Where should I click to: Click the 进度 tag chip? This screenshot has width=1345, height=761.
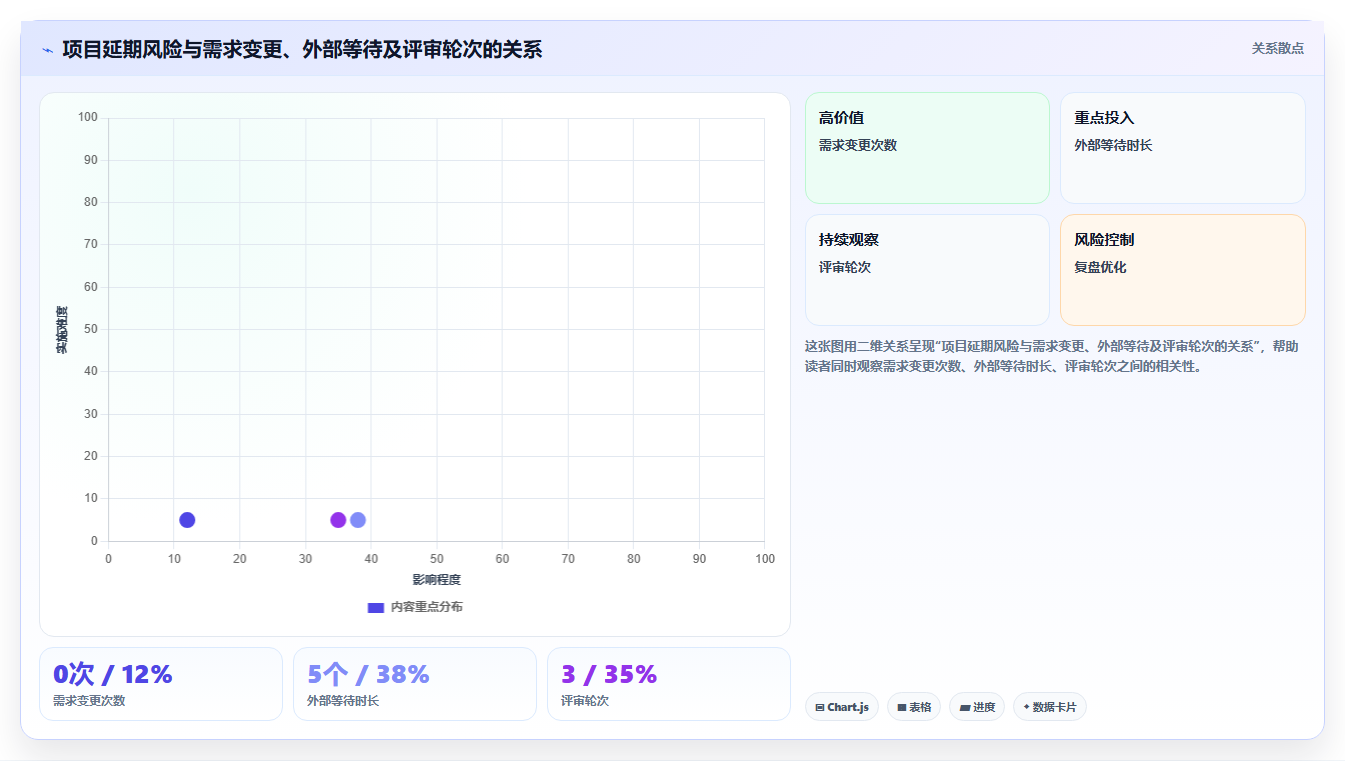(977, 707)
